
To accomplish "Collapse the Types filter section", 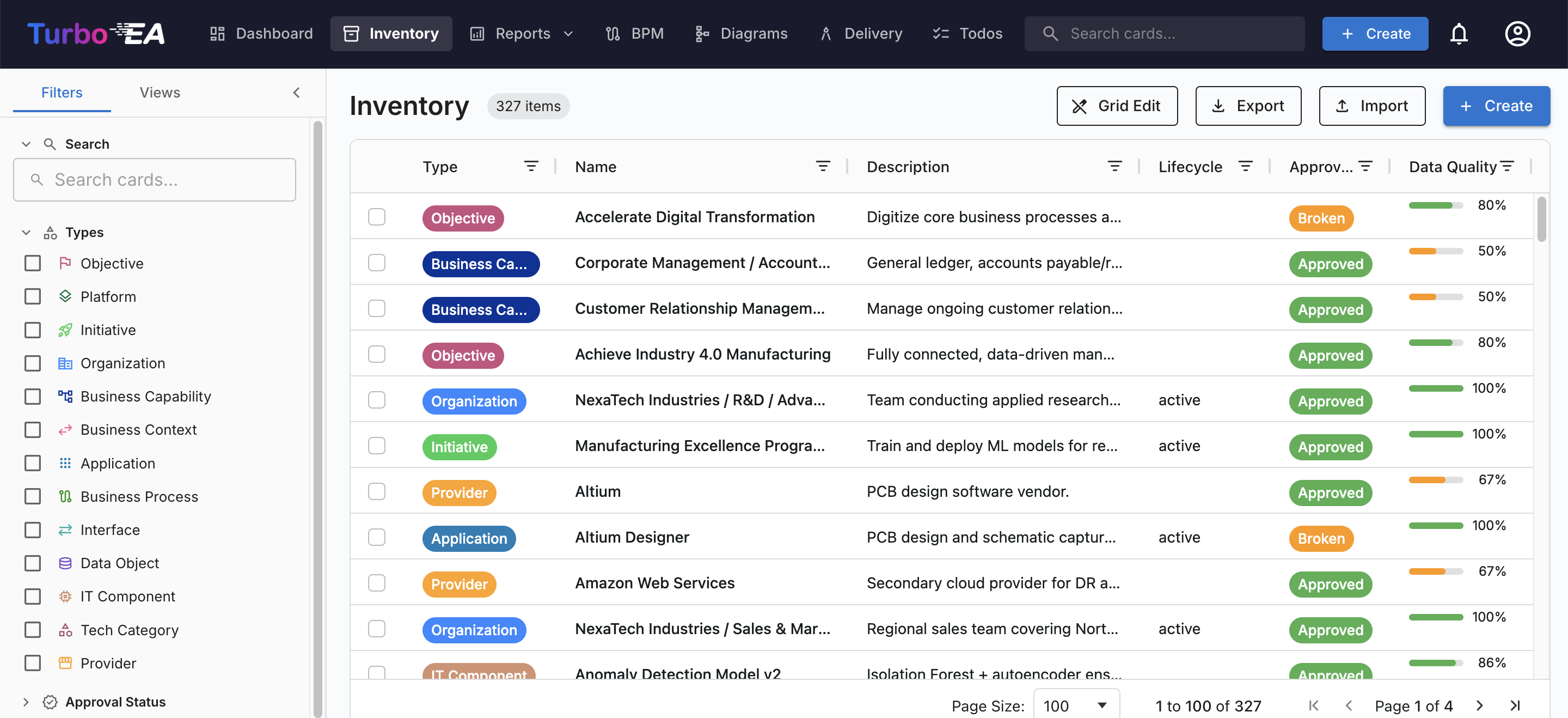I will click(x=26, y=232).
